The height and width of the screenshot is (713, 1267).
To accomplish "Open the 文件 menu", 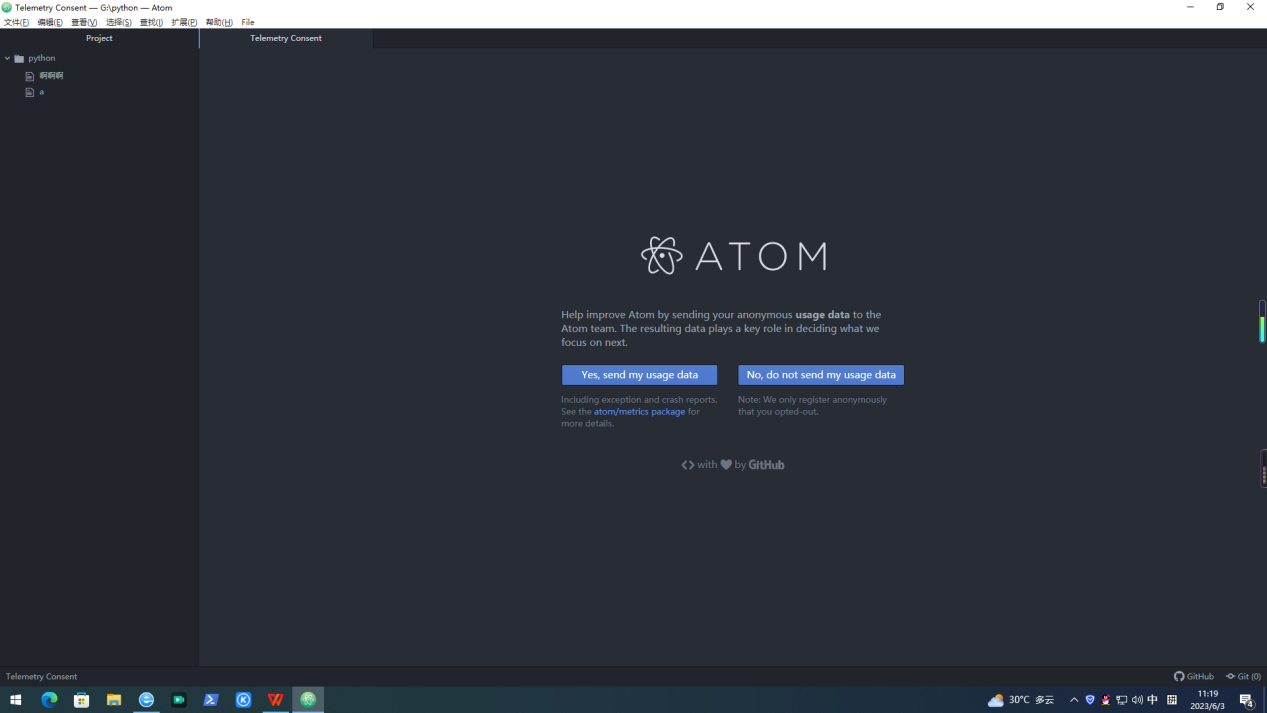I will click(16, 22).
